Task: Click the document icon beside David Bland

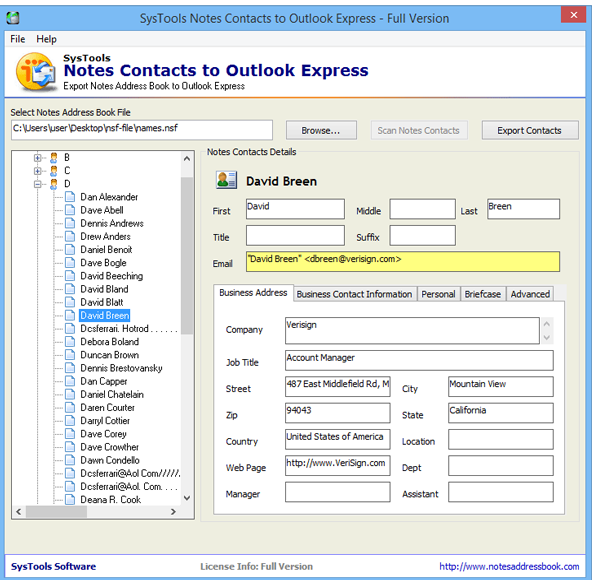Action: click(x=70, y=289)
